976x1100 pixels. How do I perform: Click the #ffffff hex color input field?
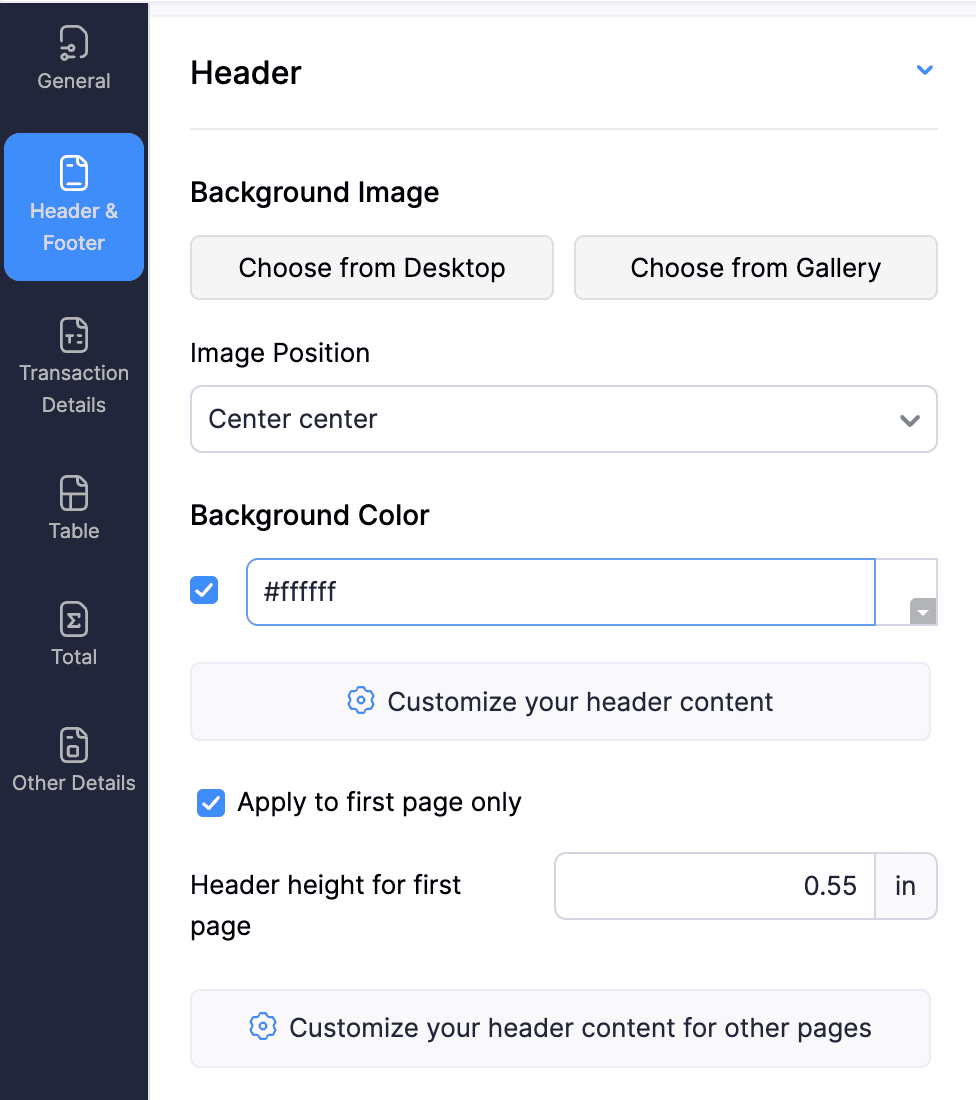coord(560,592)
